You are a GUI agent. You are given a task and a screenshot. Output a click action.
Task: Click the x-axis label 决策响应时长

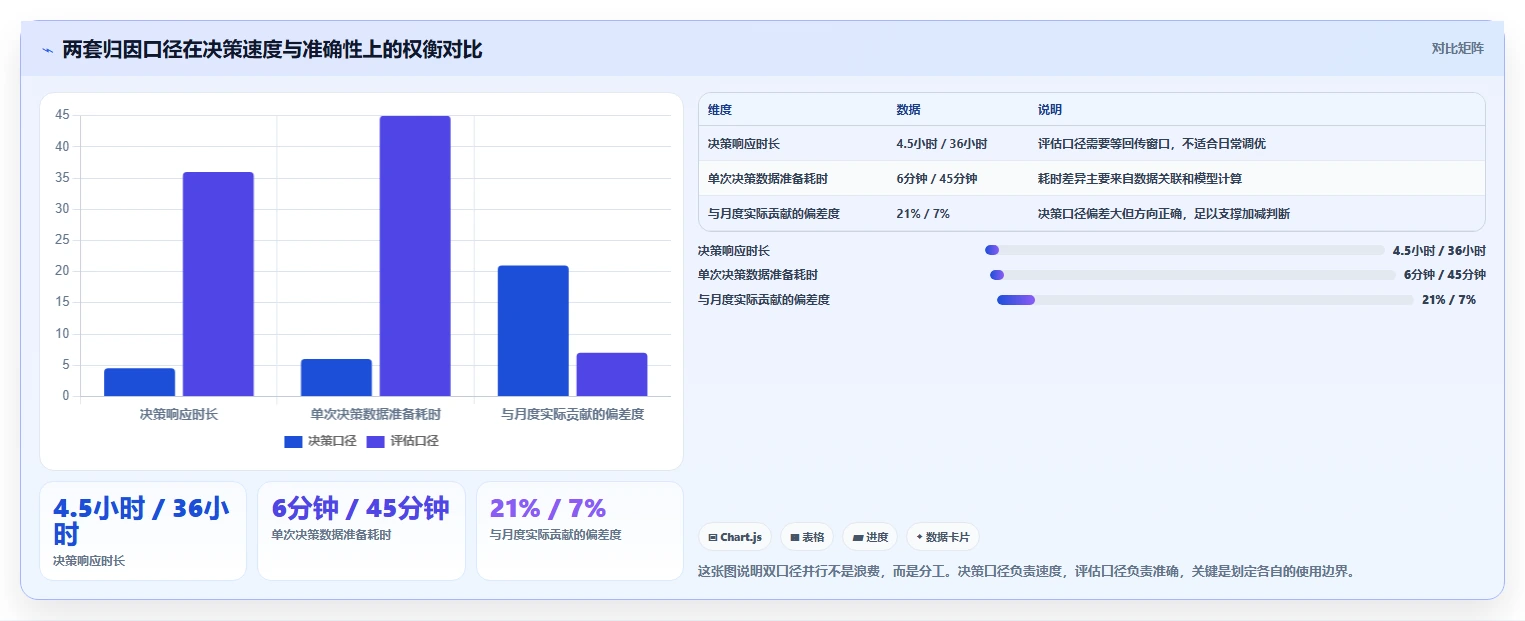179,414
